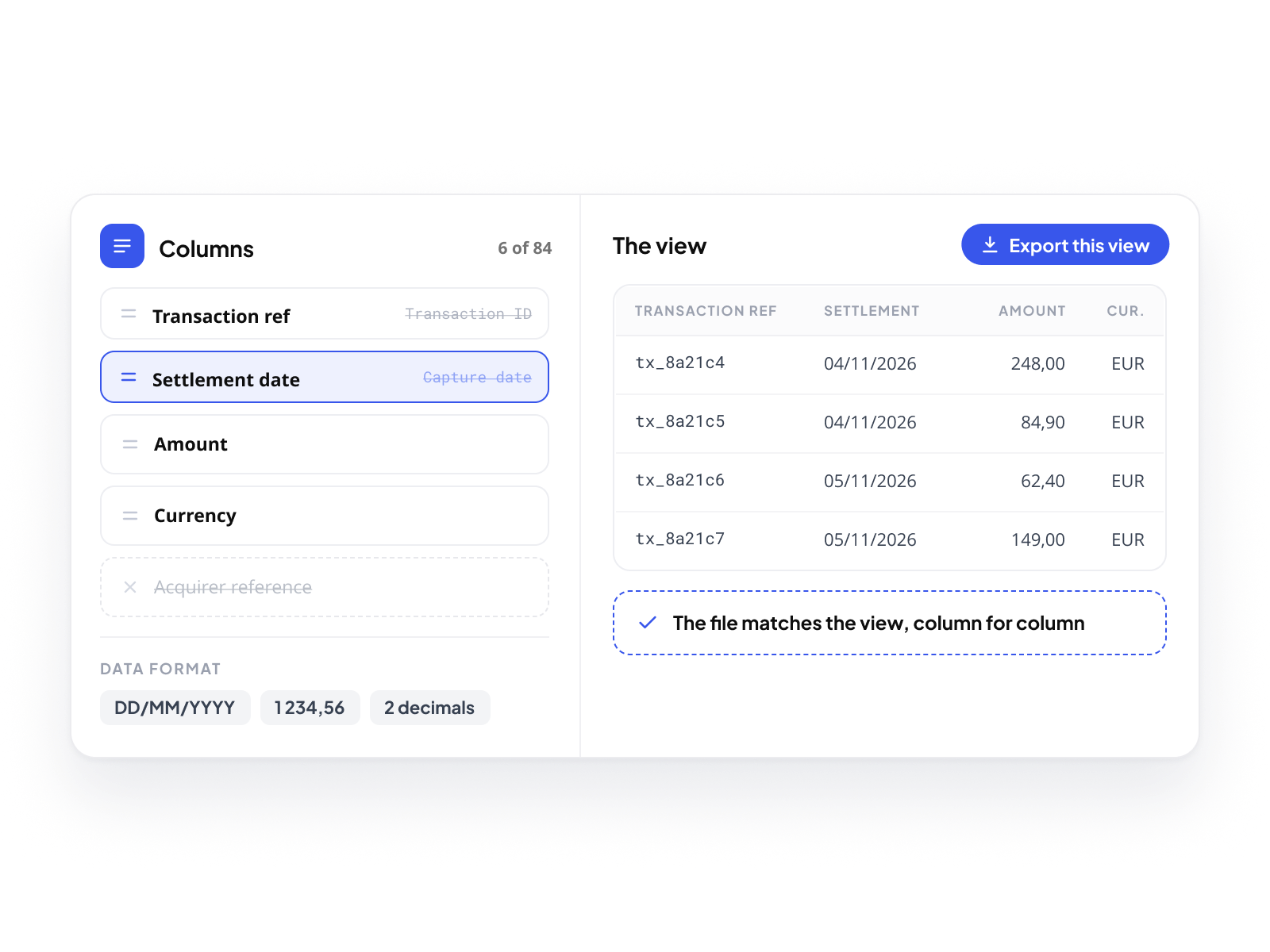This screenshot has height=952, width=1270.
Task: Select cell tx_8a21c4
Action: (x=680, y=363)
